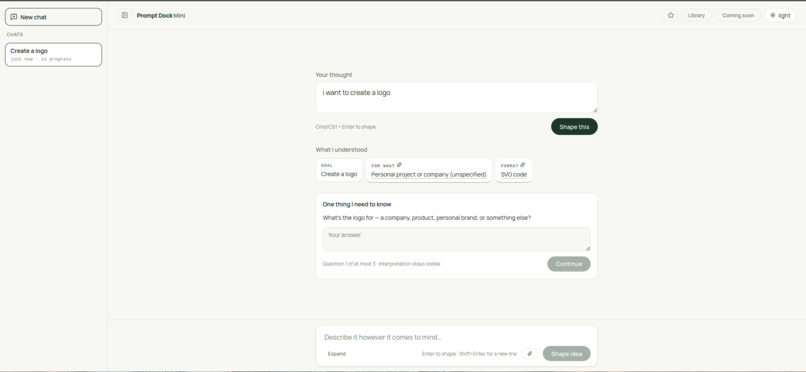Viewport: 806px width, 372px height.
Task: Expand the bottom prompt composer via Expand
Action: (337, 354)
